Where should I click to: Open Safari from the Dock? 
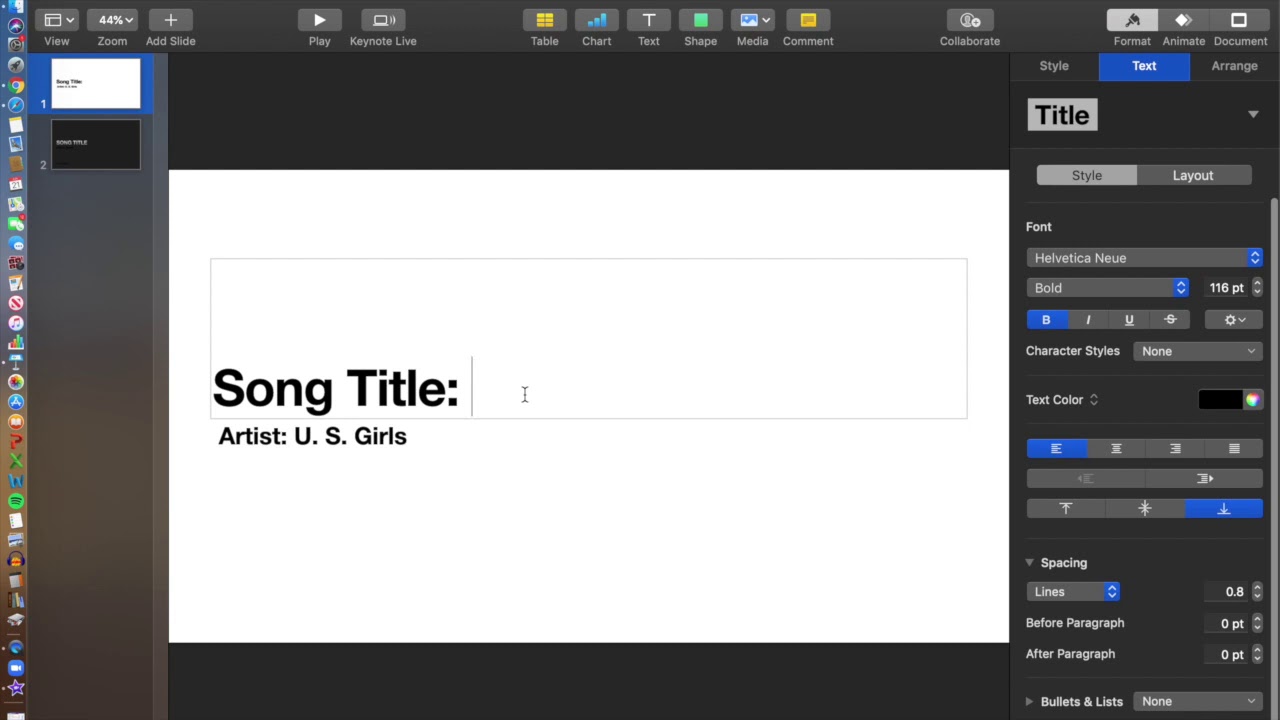[16, 105]
